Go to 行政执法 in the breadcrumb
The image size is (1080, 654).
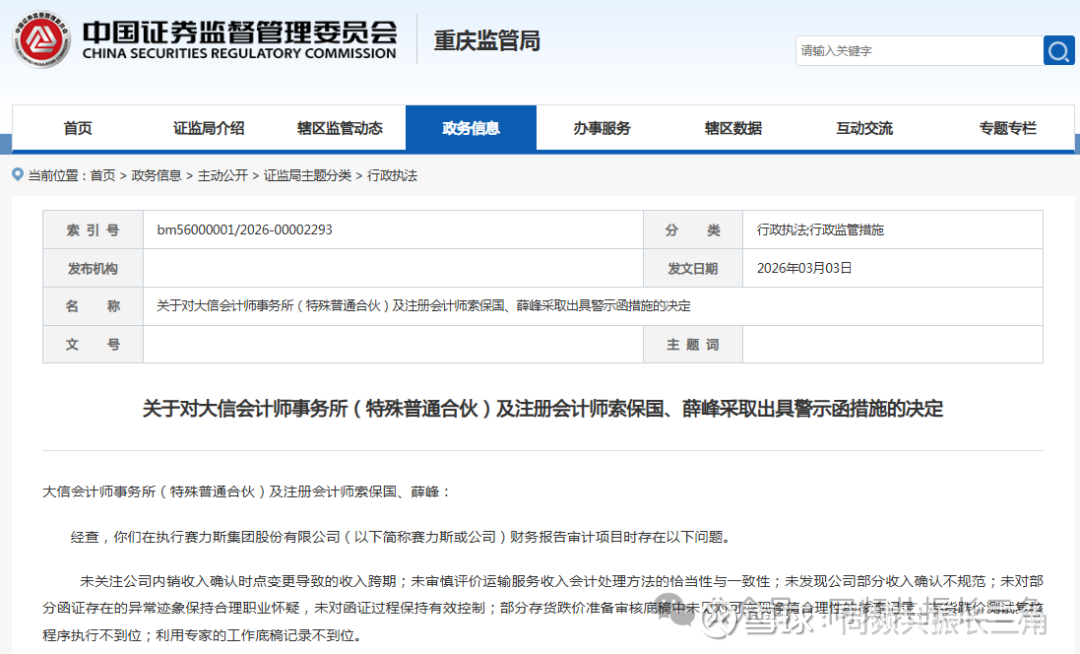392,176
